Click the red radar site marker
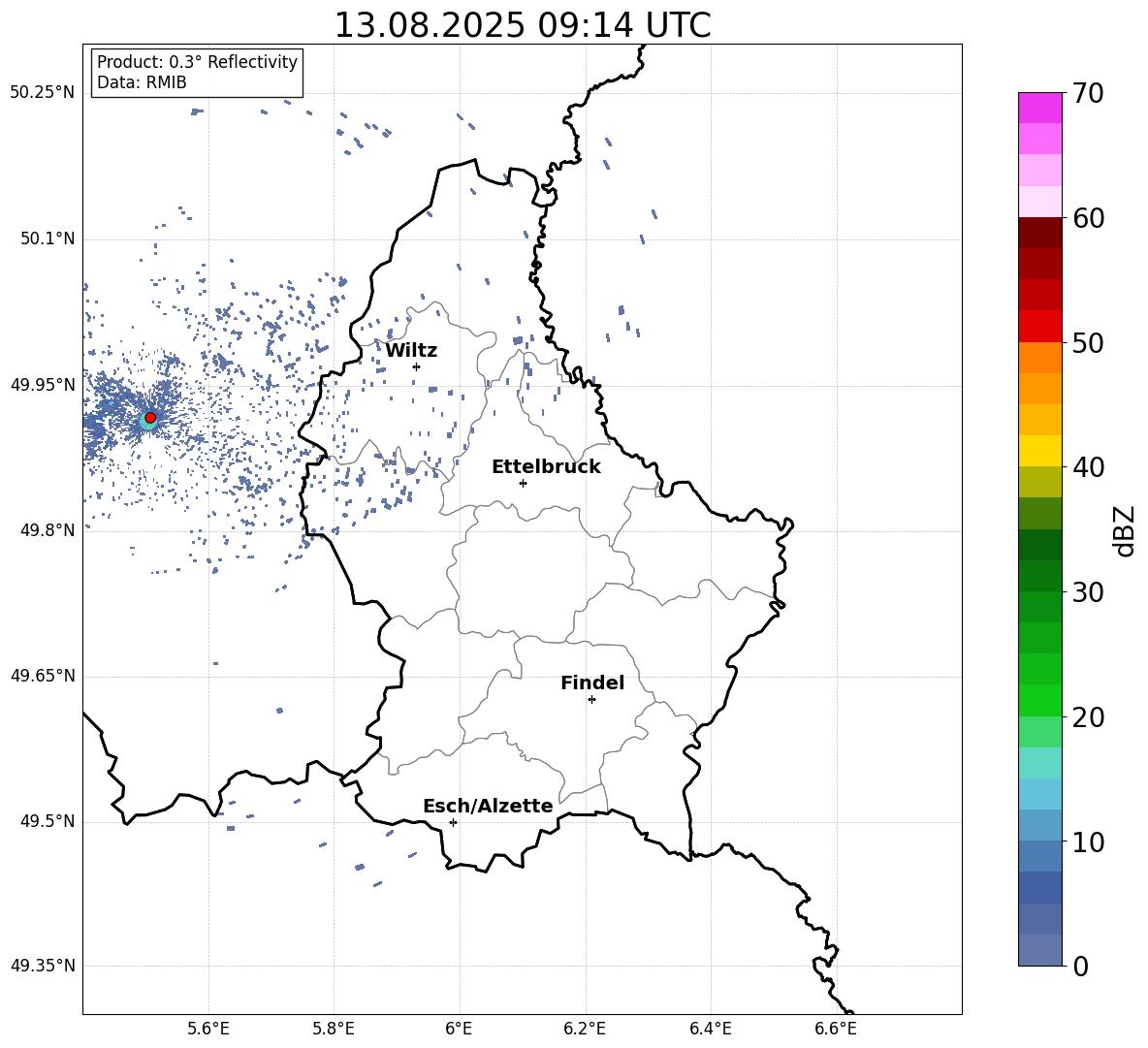 150,418
